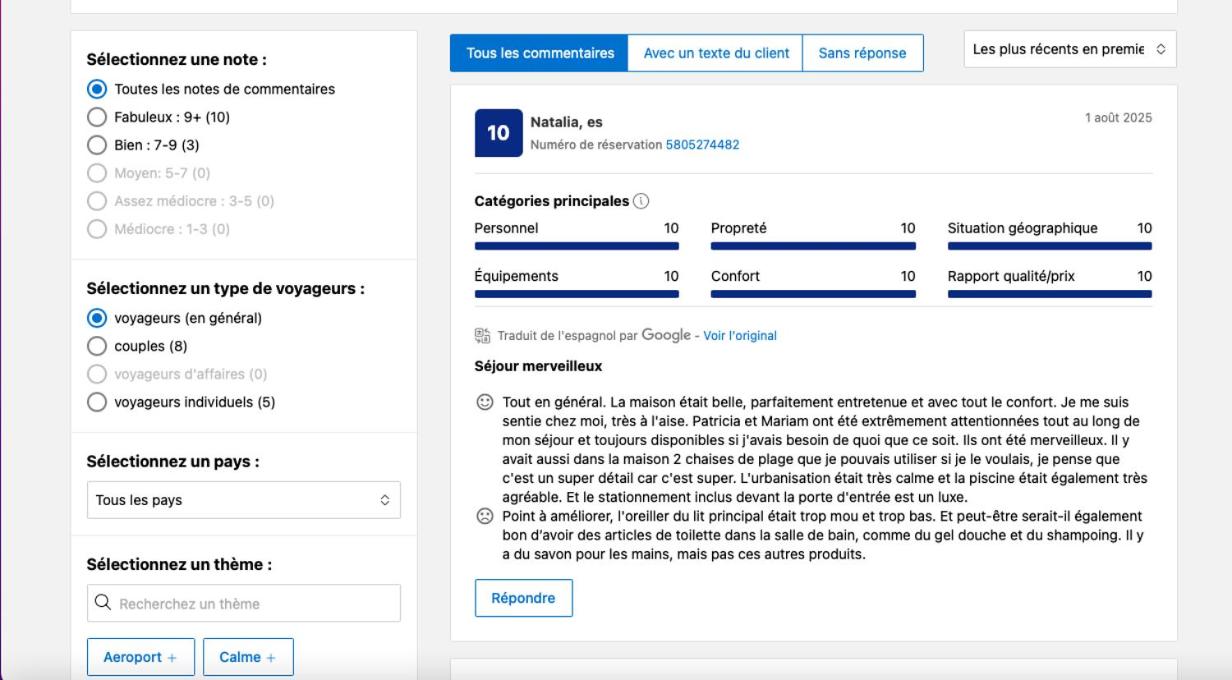Show Tous les commentaires tab
The image size is (1232, 680).
tap(540, 53)
